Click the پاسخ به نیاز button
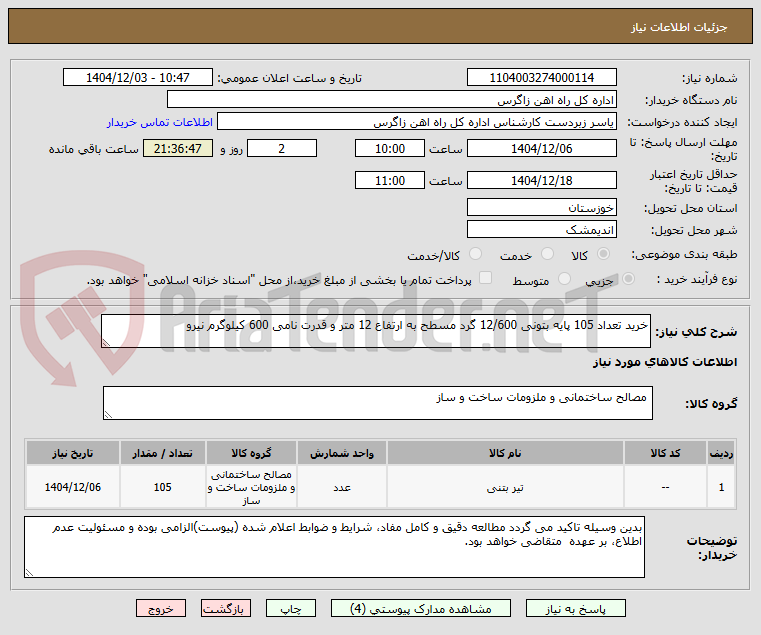 [576, 608]
